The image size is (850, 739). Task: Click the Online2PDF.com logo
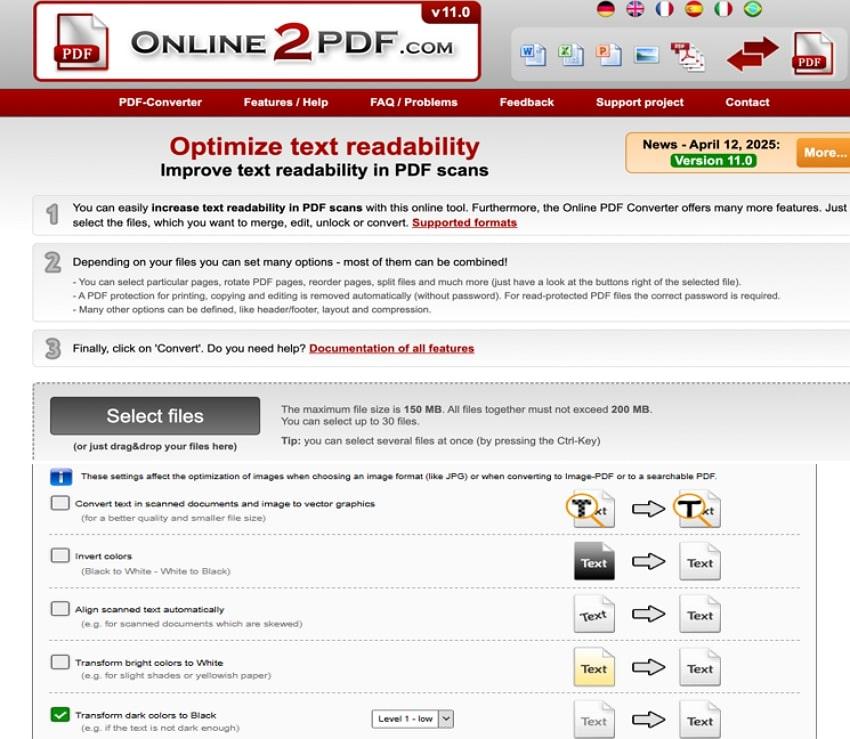pos(257,42)
